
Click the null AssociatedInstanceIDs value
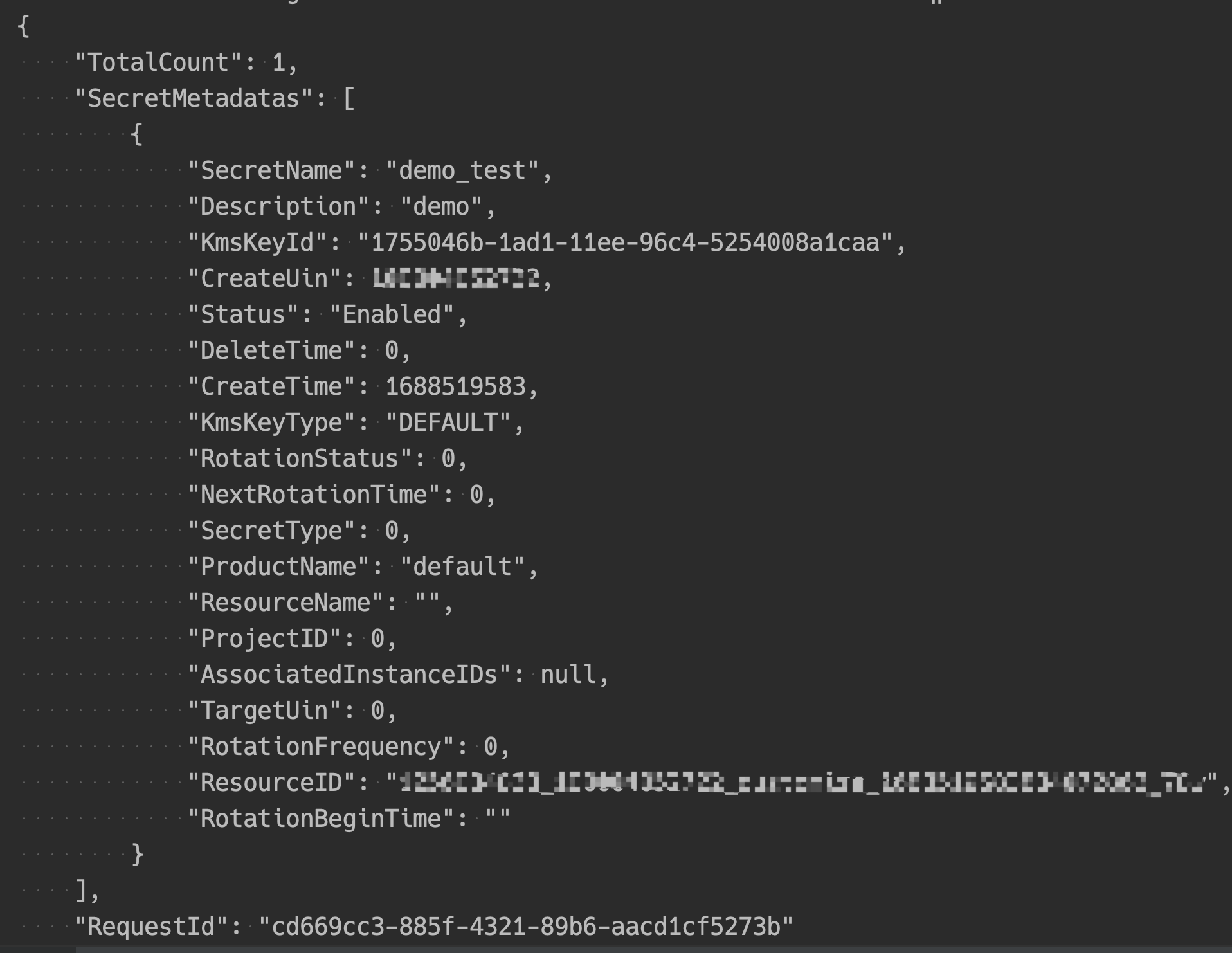pos(568,675)
